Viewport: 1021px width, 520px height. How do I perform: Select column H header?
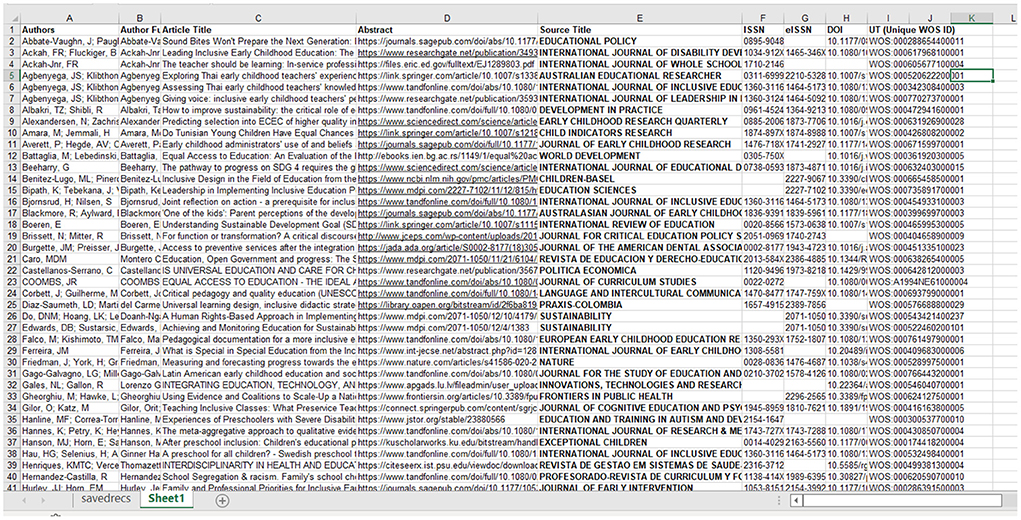846,19
